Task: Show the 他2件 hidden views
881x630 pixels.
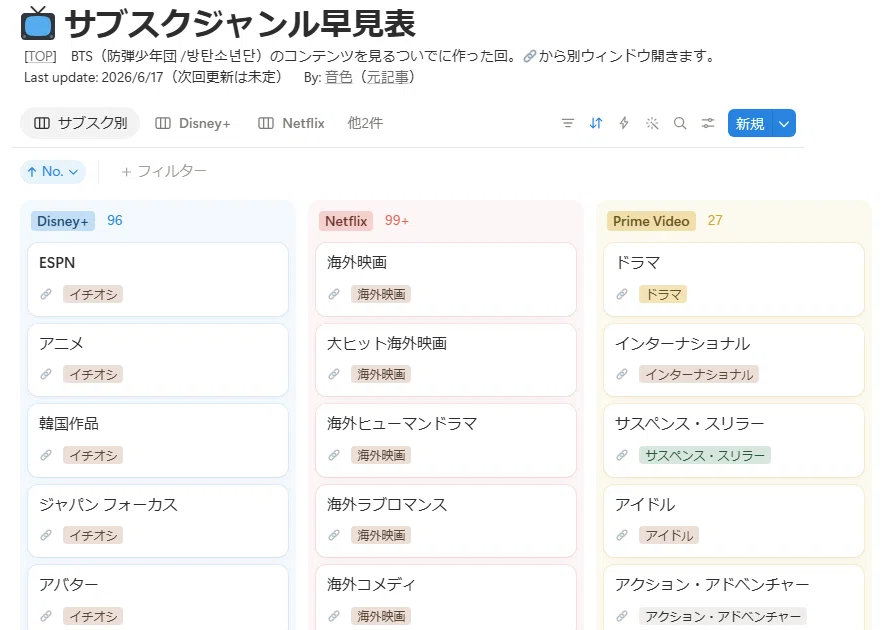Action: pyautogui.click(x=365, y=123)
